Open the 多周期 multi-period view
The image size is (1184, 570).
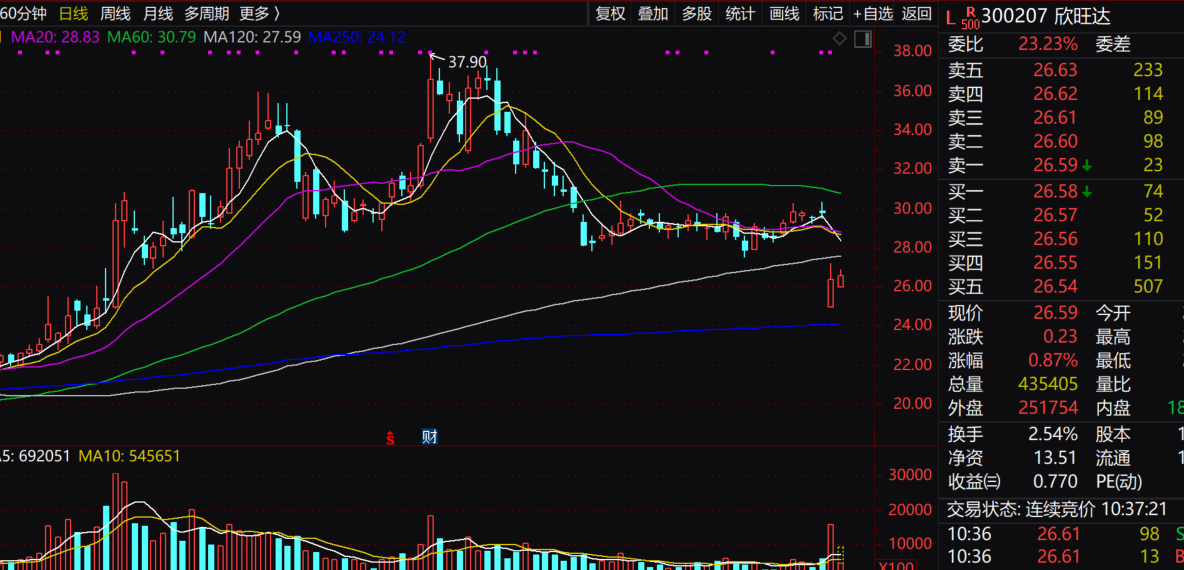point(206,13)
